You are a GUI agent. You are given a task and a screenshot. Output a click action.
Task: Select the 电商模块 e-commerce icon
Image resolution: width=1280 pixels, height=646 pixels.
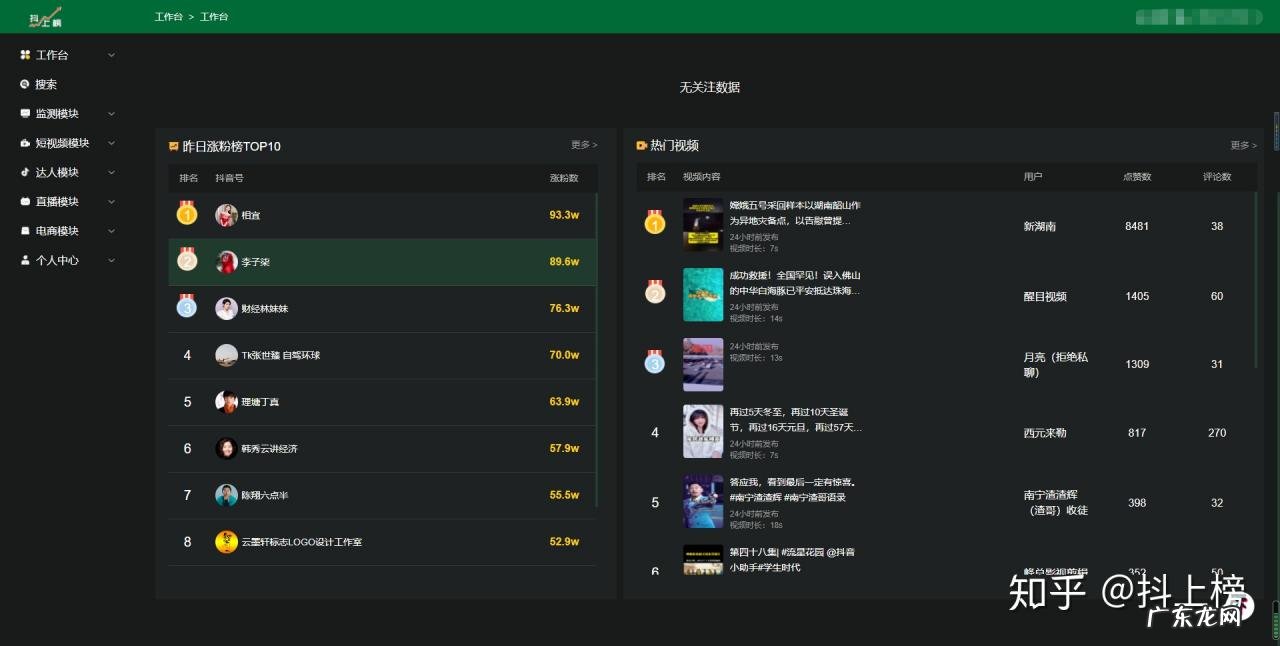point(26,231)
